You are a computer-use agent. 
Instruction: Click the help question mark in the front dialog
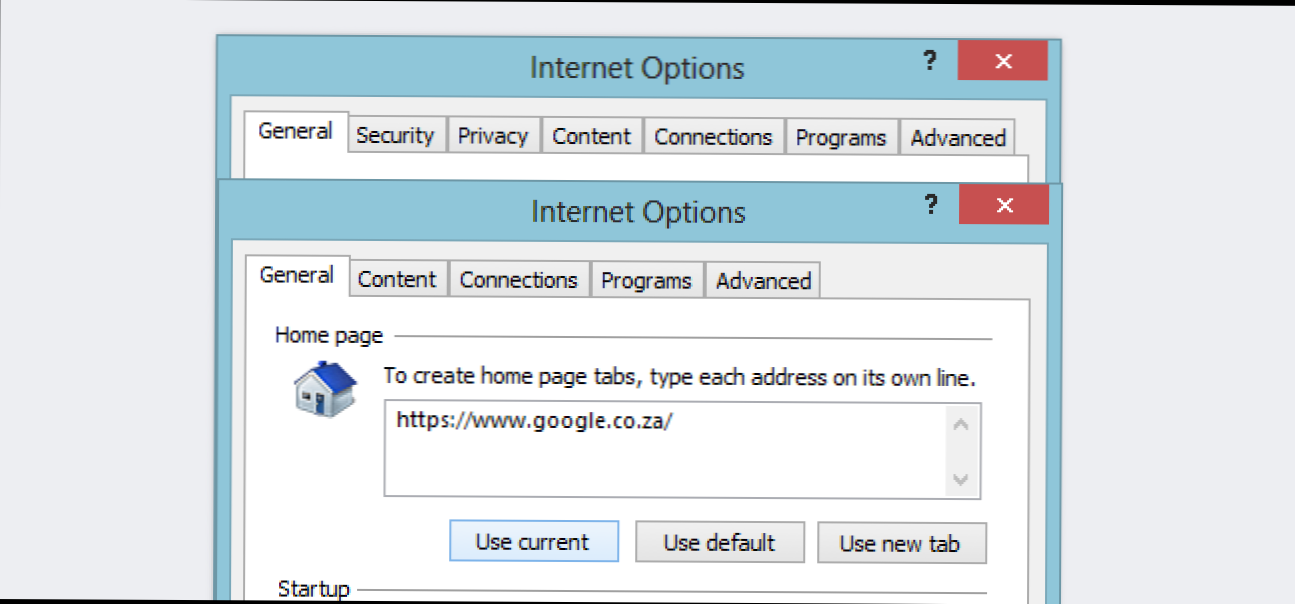click(x=931, y=205)
